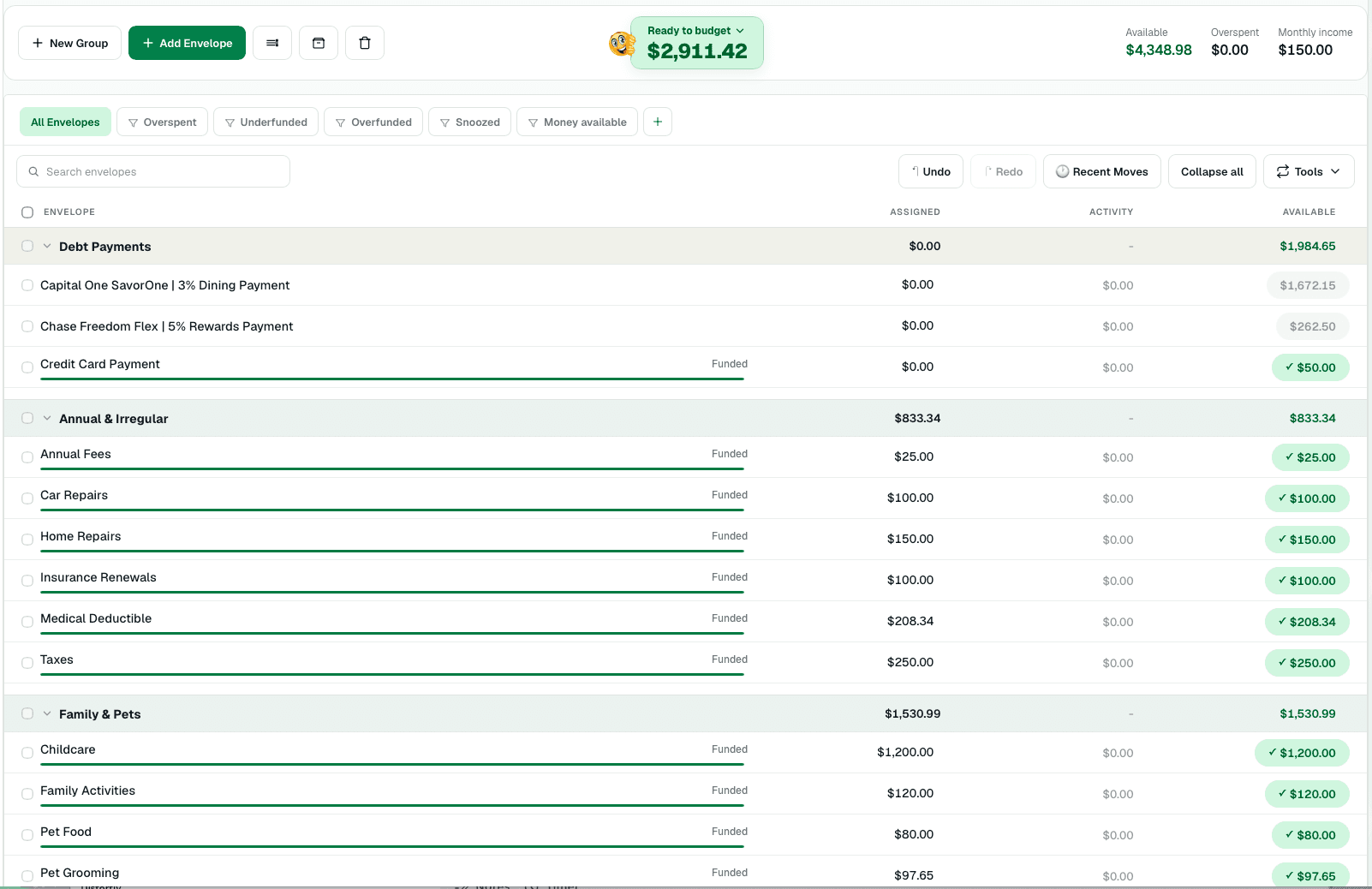
Task: Click the plus icon on Add Envelope
Action: [x=148, y=43]
